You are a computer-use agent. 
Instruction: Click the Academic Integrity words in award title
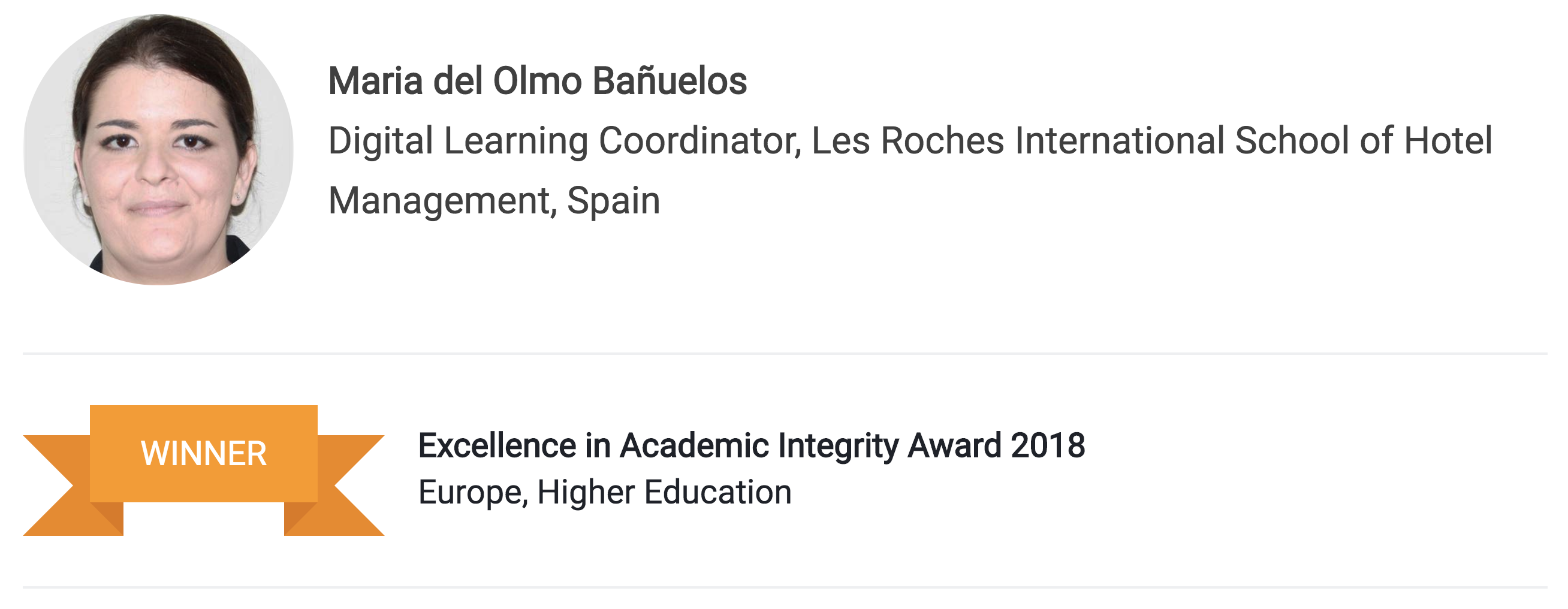759,446
